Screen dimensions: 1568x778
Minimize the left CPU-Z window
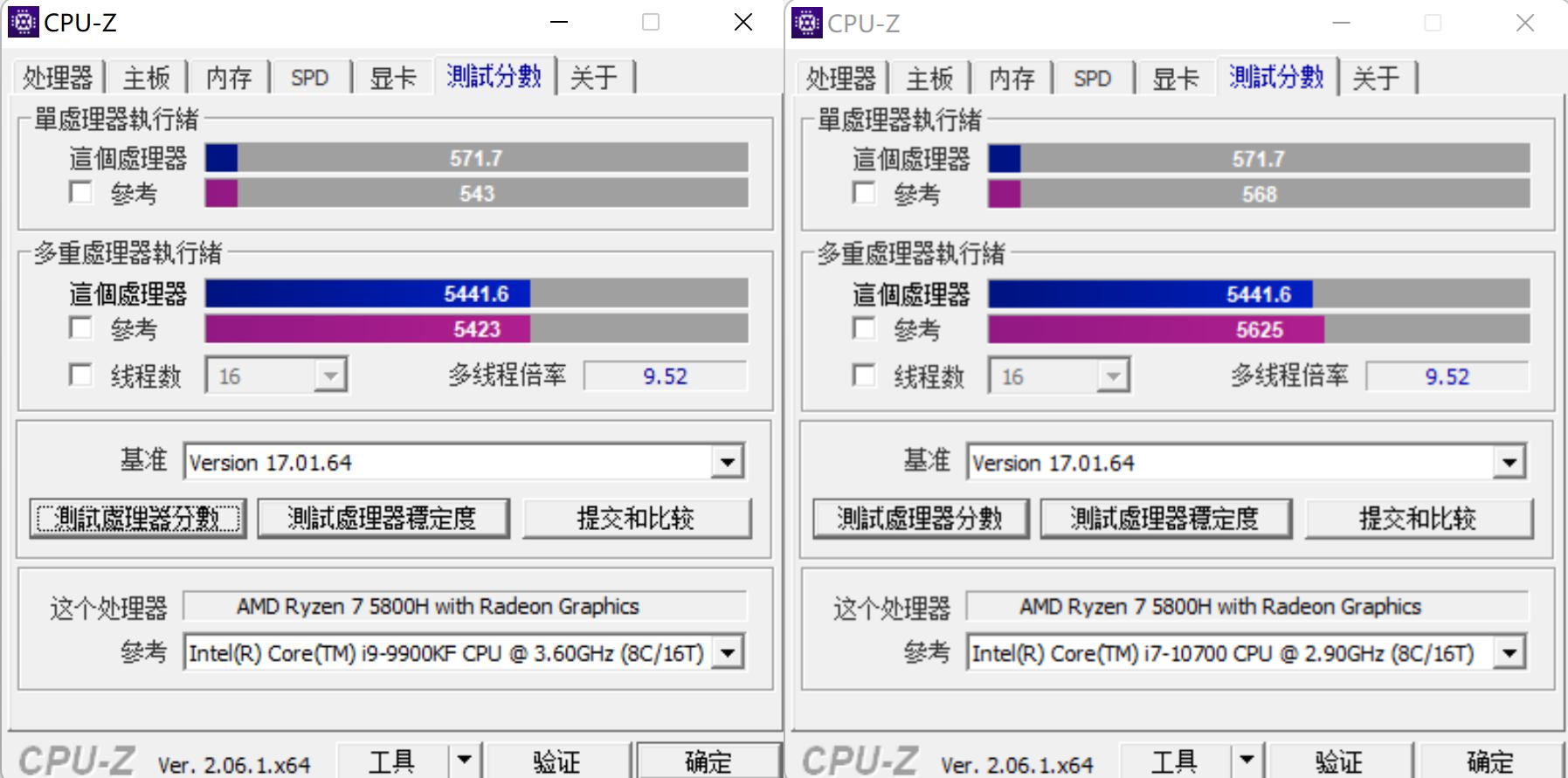pos(559,22)
